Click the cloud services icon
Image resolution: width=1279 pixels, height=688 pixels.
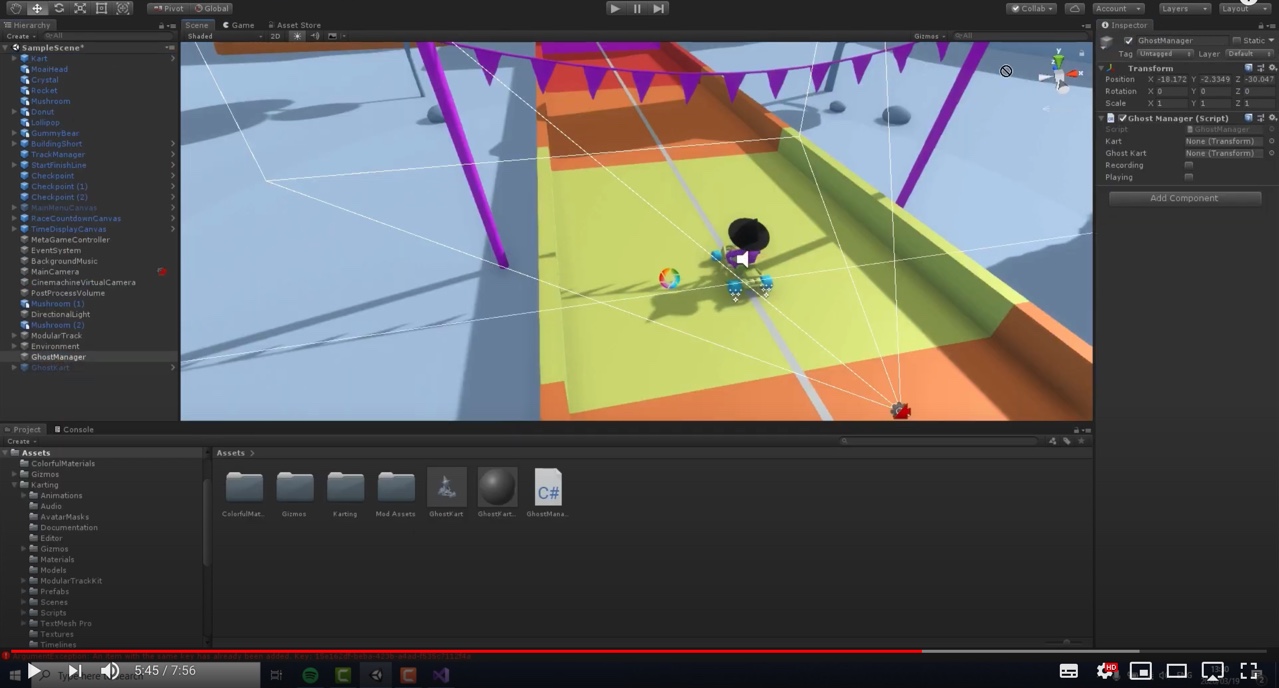click(1074, 8)
